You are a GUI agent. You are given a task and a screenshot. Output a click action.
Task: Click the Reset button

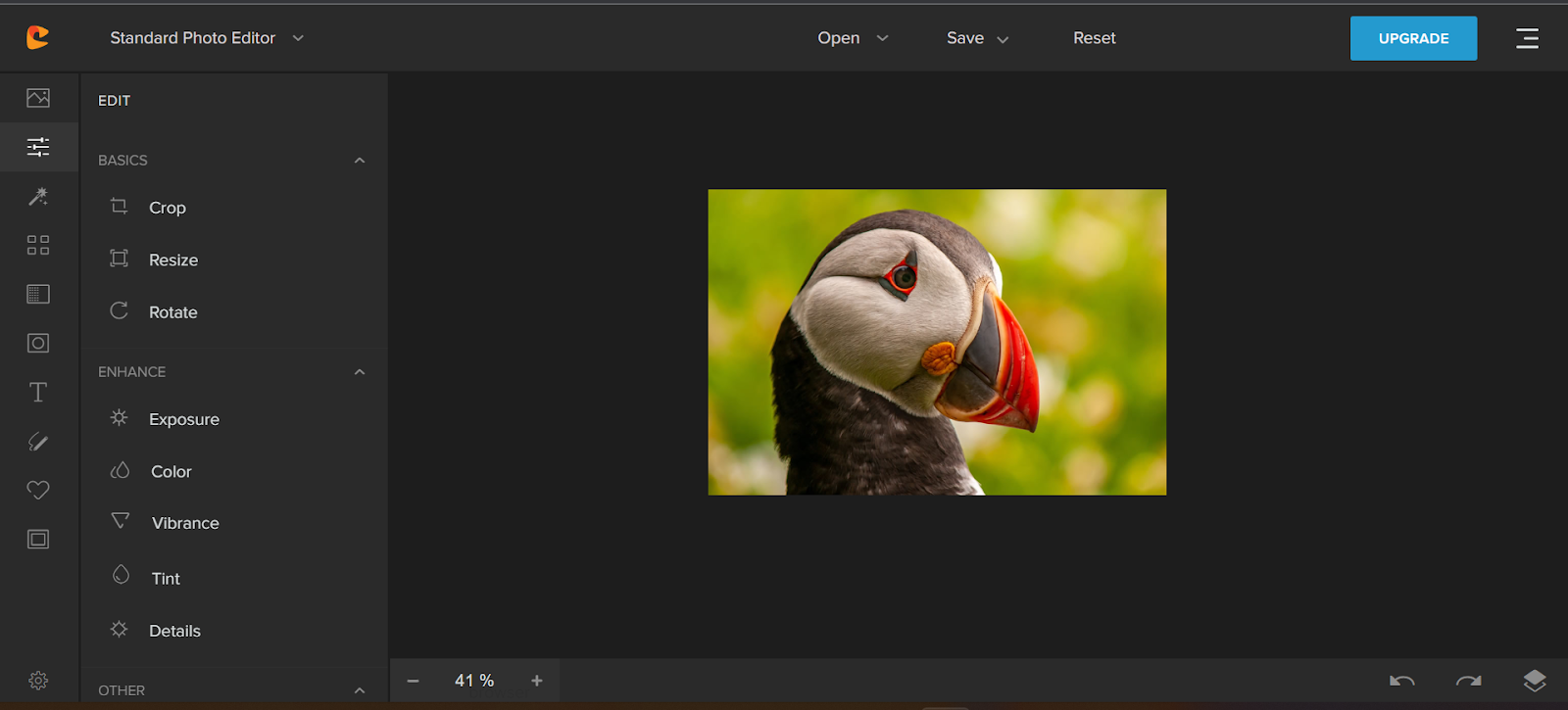click(x=1095, y=38)
